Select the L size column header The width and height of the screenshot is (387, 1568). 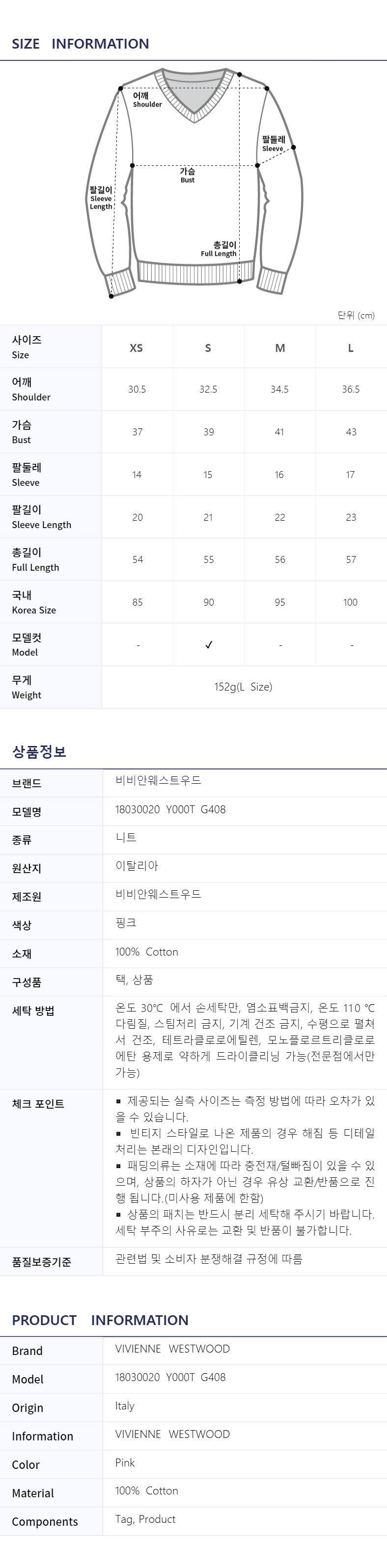tap(351, 348)
